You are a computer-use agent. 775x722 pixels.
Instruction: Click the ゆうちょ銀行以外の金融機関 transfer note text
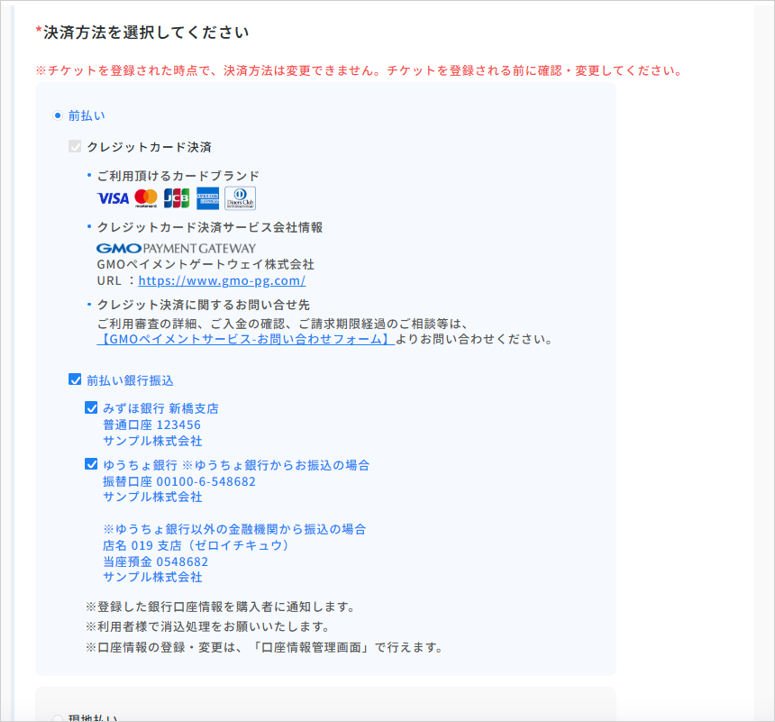tap(234, 528)
